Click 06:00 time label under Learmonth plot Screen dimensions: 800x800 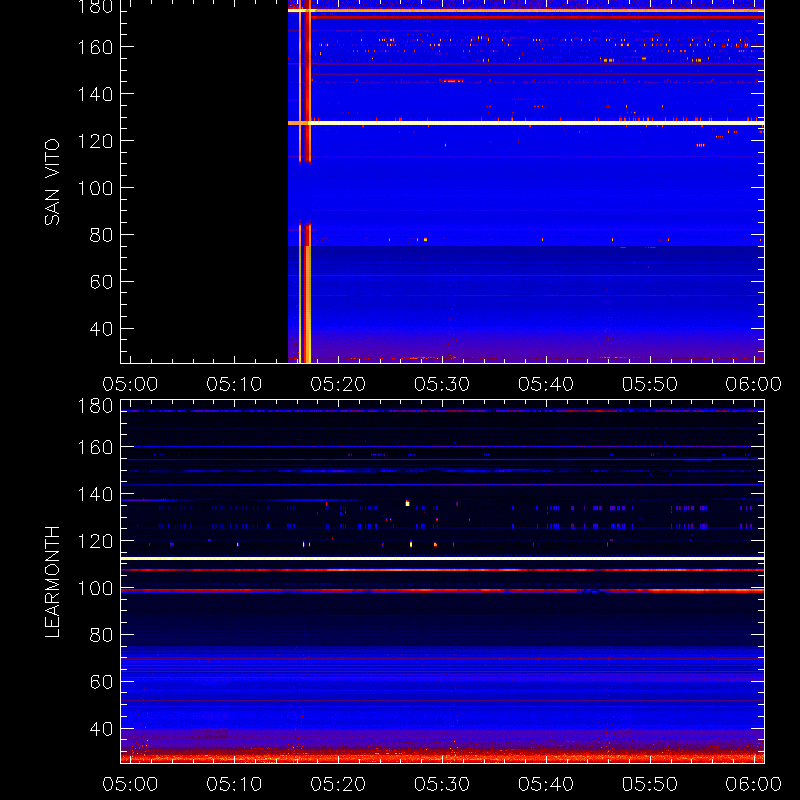[754, 784]
